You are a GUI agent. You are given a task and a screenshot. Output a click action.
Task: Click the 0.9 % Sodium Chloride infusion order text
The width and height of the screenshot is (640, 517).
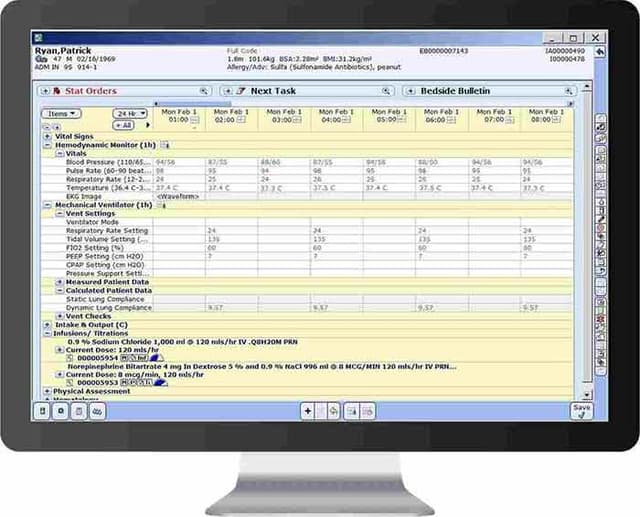click(182, 342)
